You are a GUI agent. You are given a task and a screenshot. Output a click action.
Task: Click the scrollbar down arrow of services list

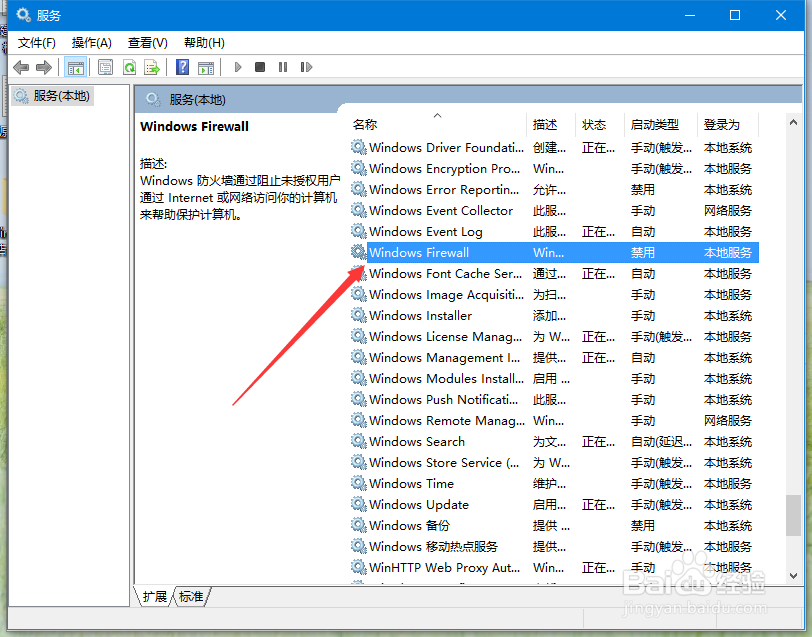click(x=793, y=575)
